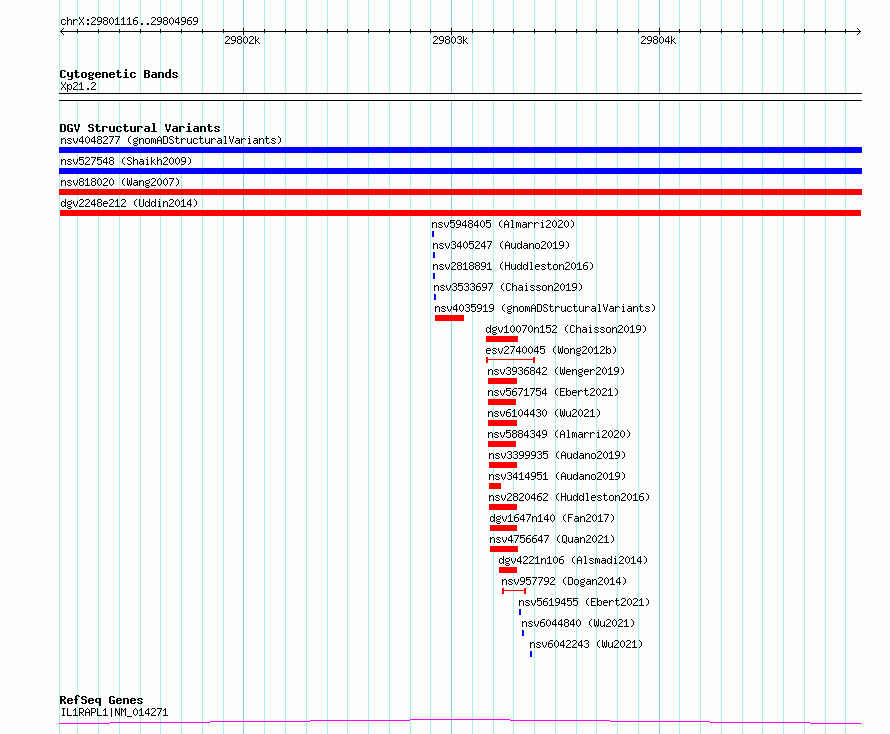Select the blue bar under nsv527548
The height and width of the screenshot is (734, 890).
pyautogui.click(x=460, y=171)
